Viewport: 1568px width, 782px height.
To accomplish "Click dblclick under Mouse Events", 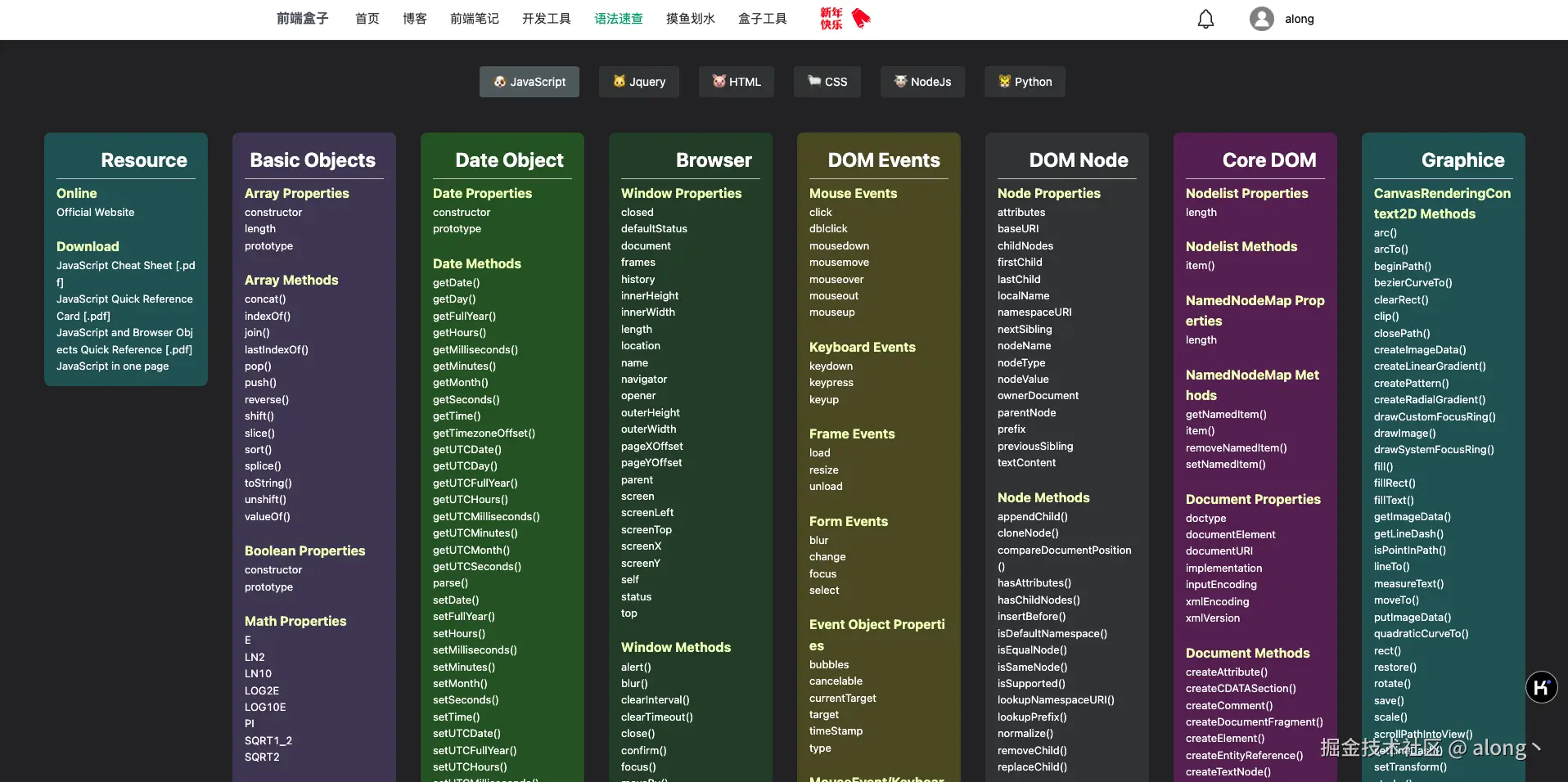I will (x=828, y=229).
